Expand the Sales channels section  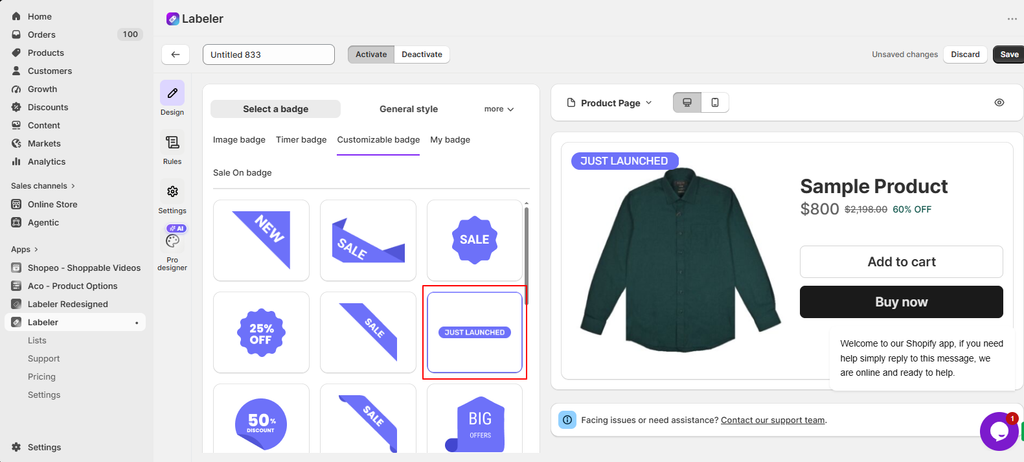pos(43,186)
